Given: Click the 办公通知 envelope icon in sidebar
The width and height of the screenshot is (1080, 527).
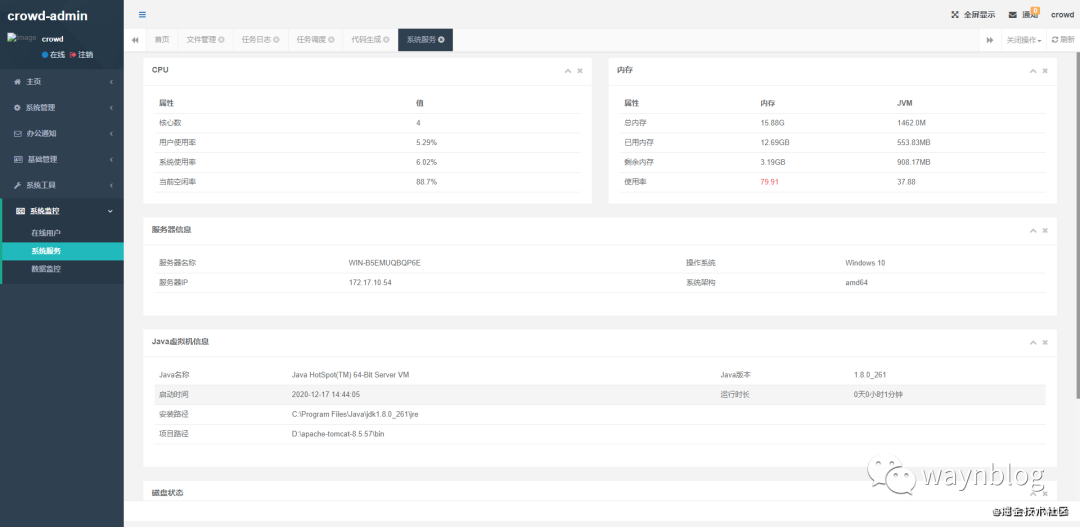Looking at the screenshot, I should tap(18, 134).
